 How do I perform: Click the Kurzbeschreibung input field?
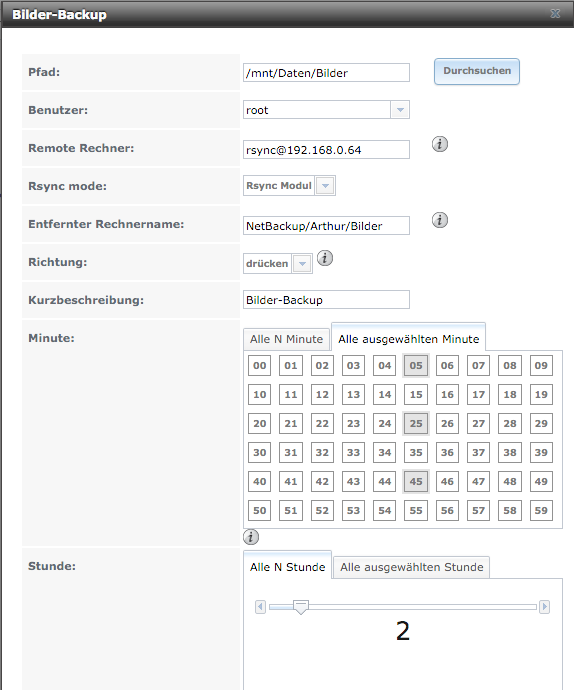tap(326, 300)
